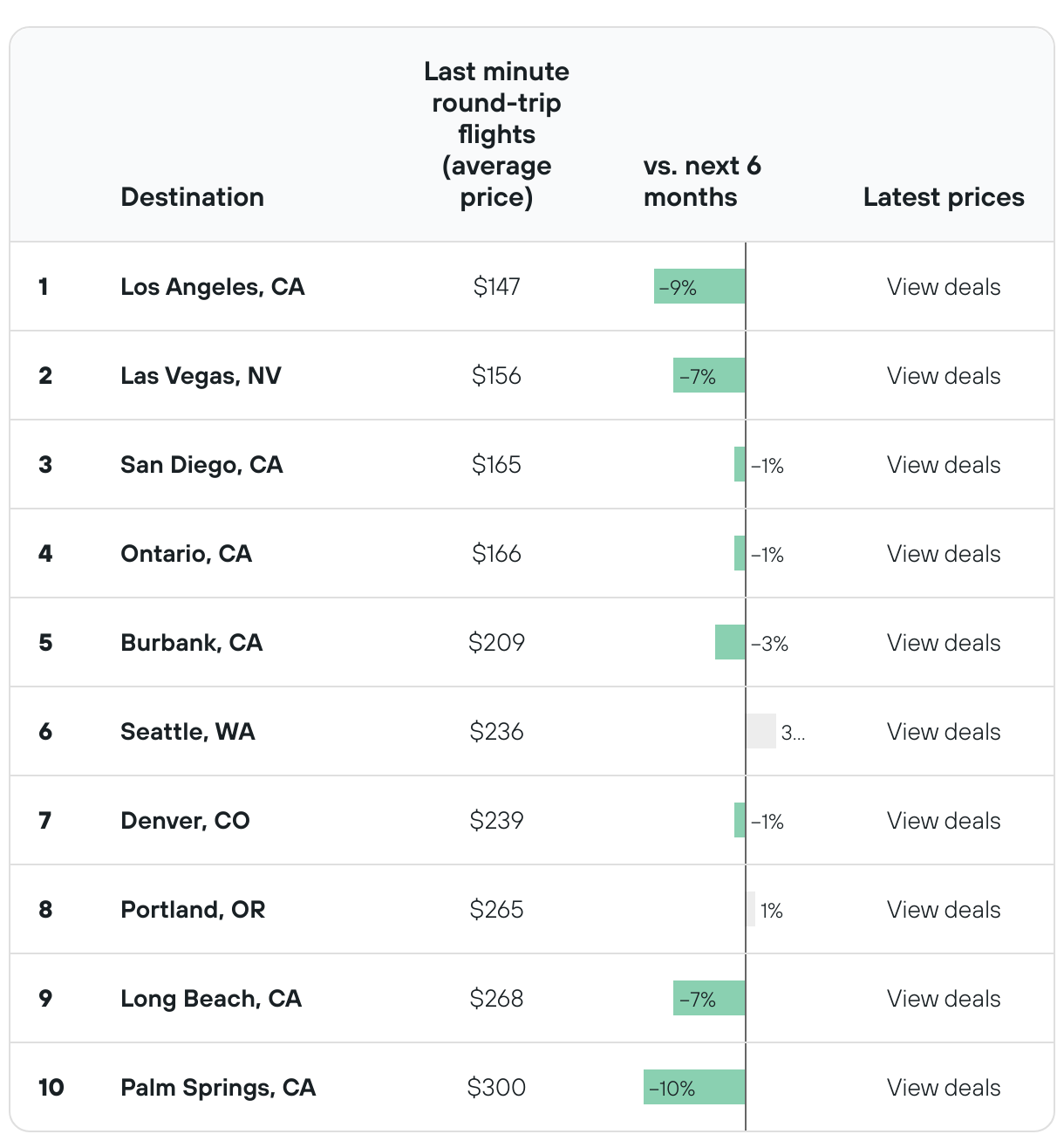Select View deals in San Diego row
Image resolution: width=1064 pixels, height=1141 pixels.
point(943,465)
